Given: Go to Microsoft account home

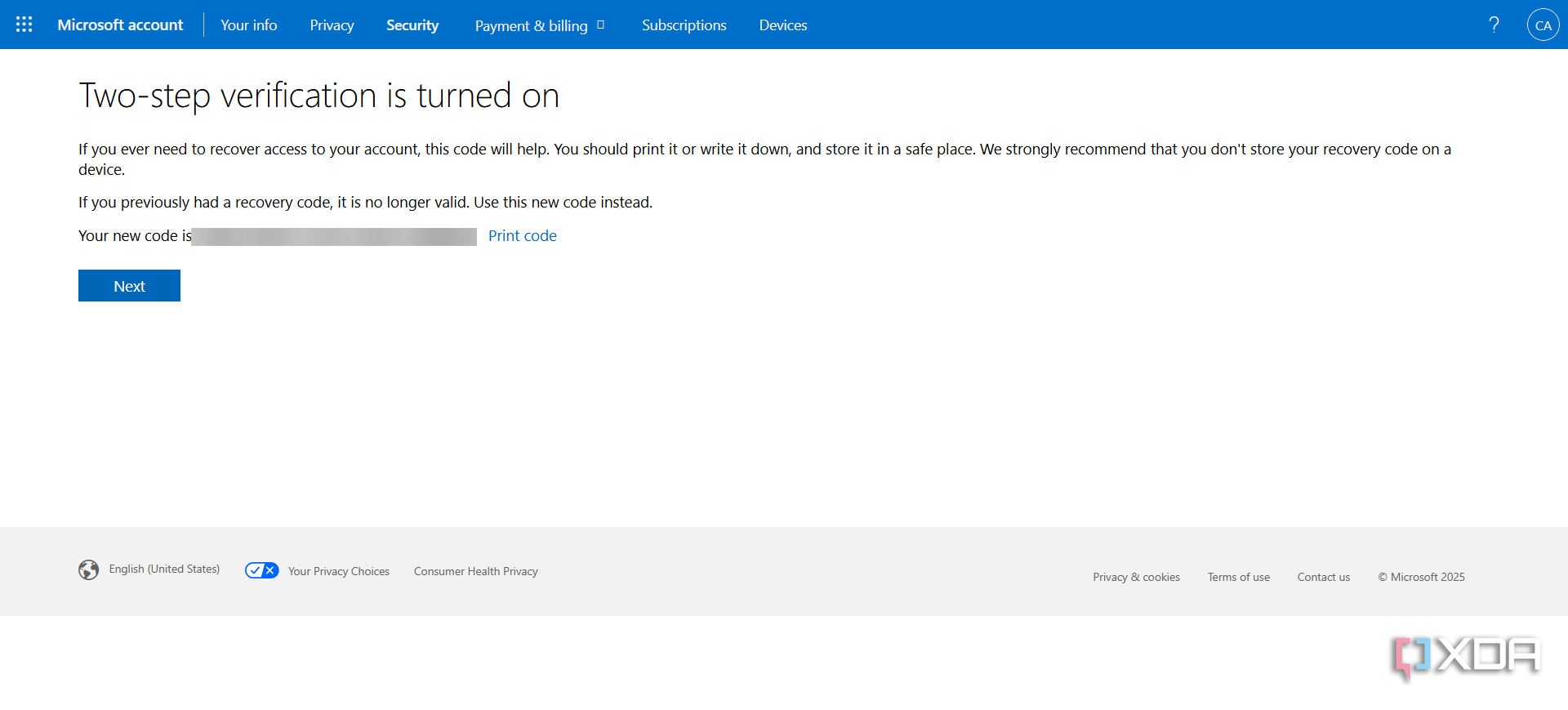Looking at the screenshot, I should (x=120, y=25).
